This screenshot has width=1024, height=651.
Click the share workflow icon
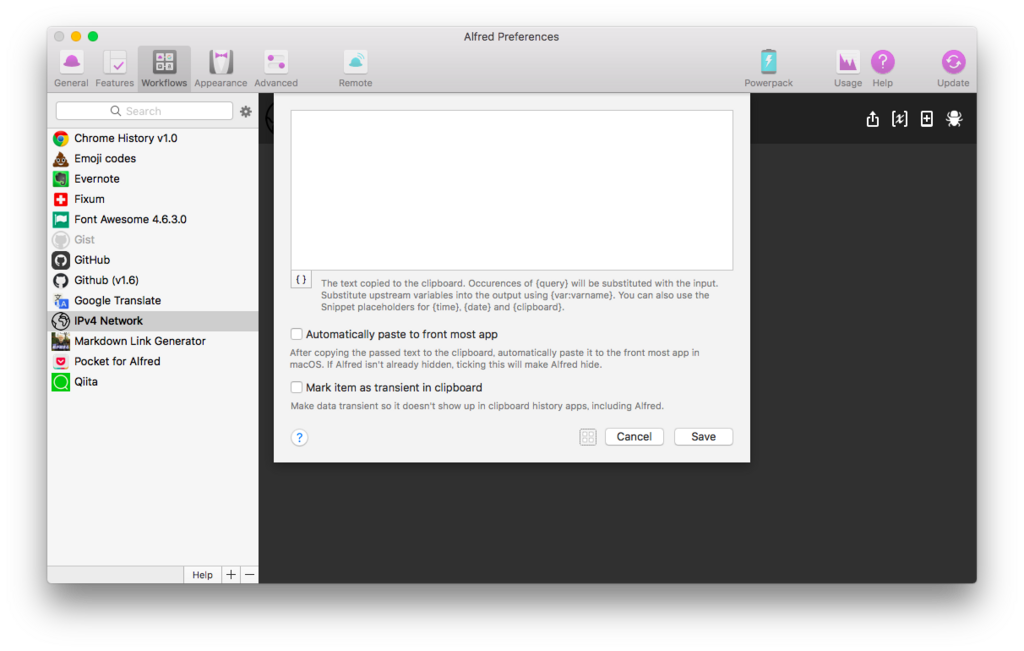[872, 119]
